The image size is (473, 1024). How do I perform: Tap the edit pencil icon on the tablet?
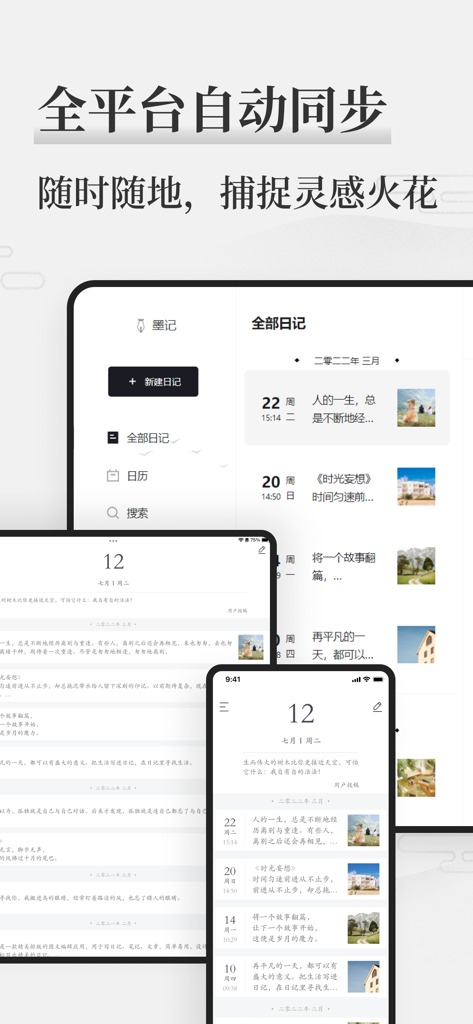pyautogui.click(x=262, y=551)
